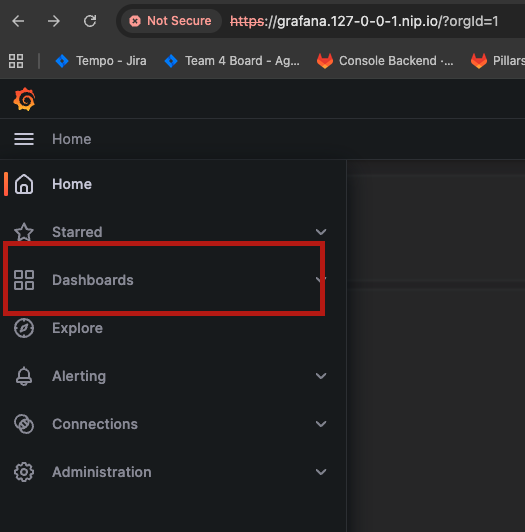
Task: Open the Tempo - Jira bookmark
Action: click(101, 61)
